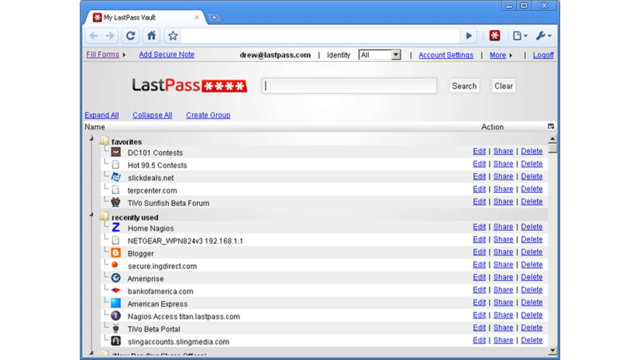Open the page menu icon
The width and height of the screenshot is (640, 360).
[520, 36]
